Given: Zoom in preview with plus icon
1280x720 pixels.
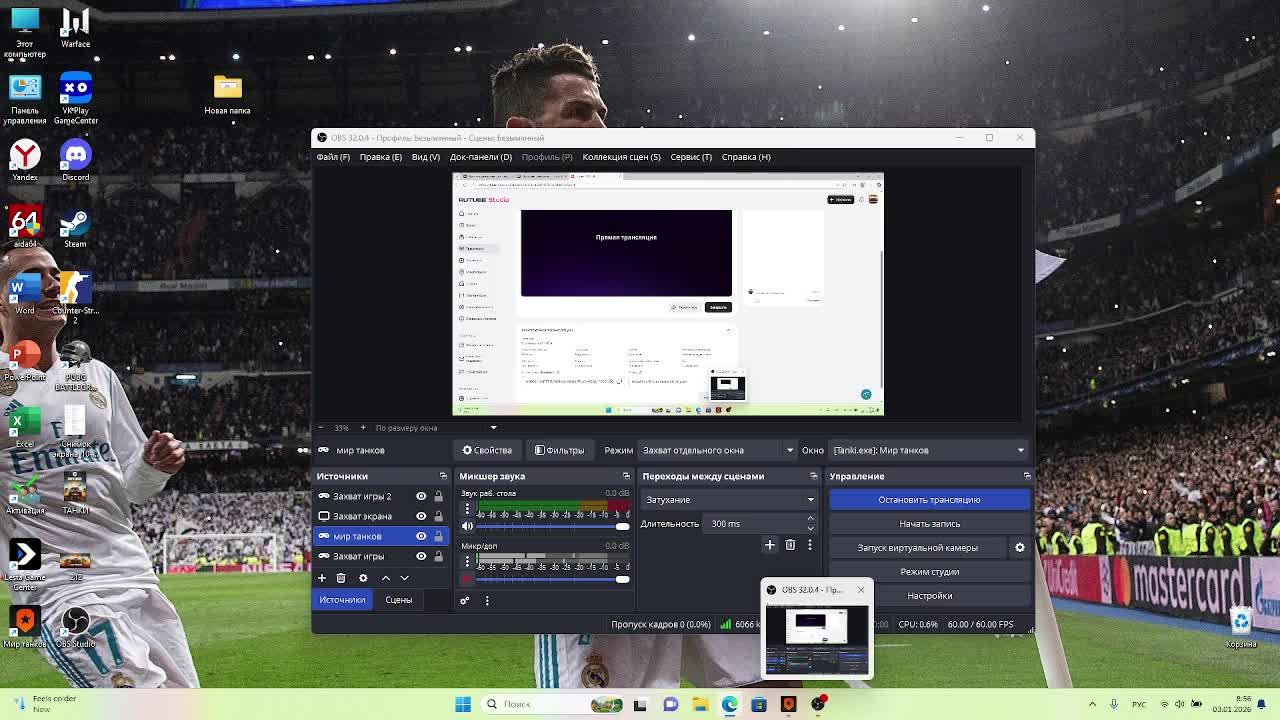Looking at the screenshot, I should 363,428.
